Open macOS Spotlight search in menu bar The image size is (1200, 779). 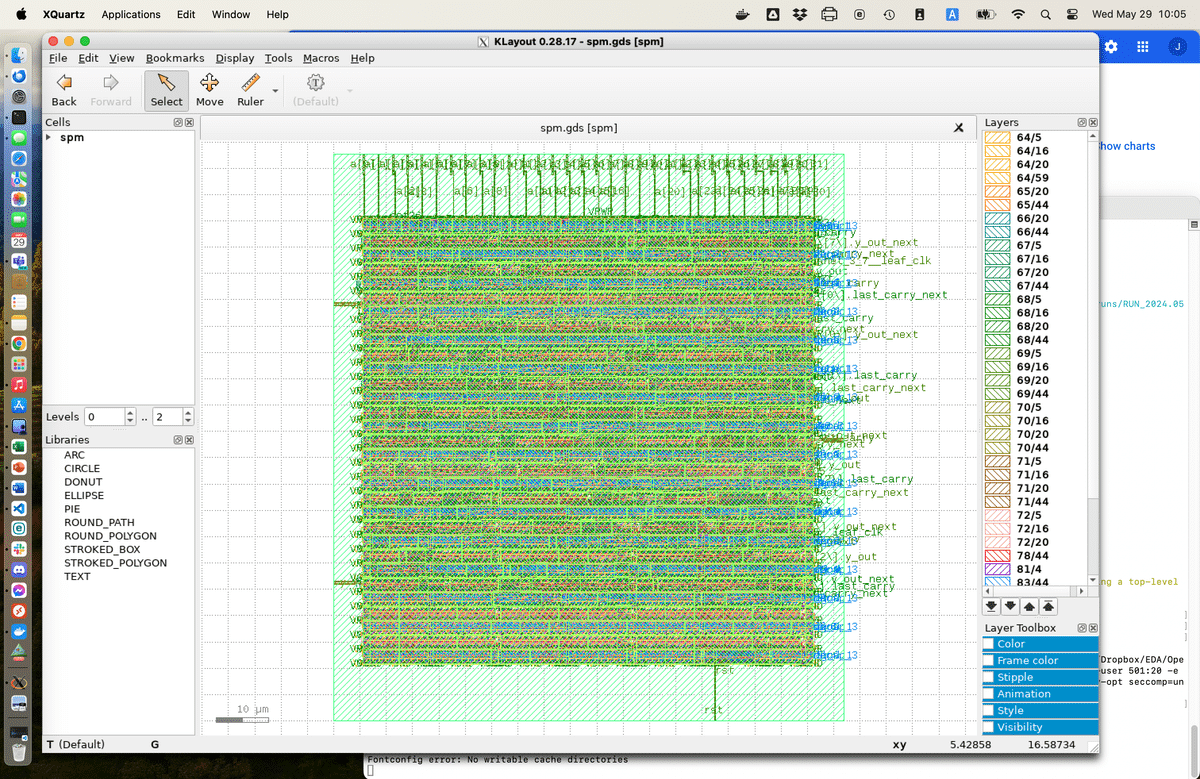(1045, 15)
